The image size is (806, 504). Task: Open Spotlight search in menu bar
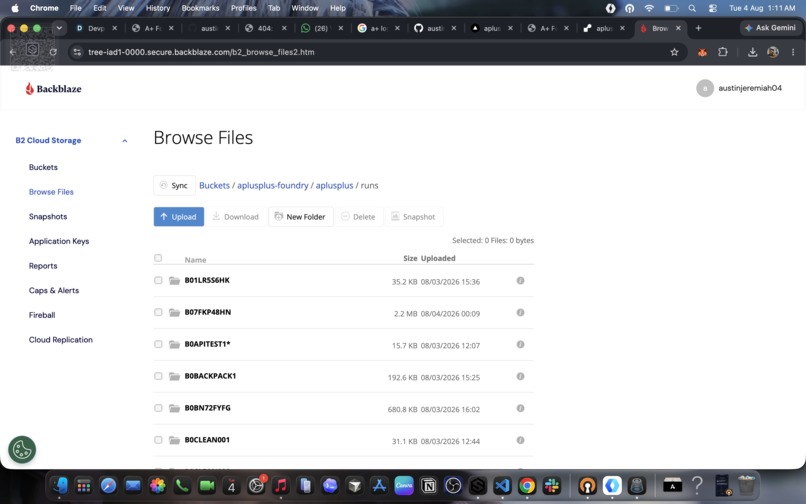[x=692, y=8]
